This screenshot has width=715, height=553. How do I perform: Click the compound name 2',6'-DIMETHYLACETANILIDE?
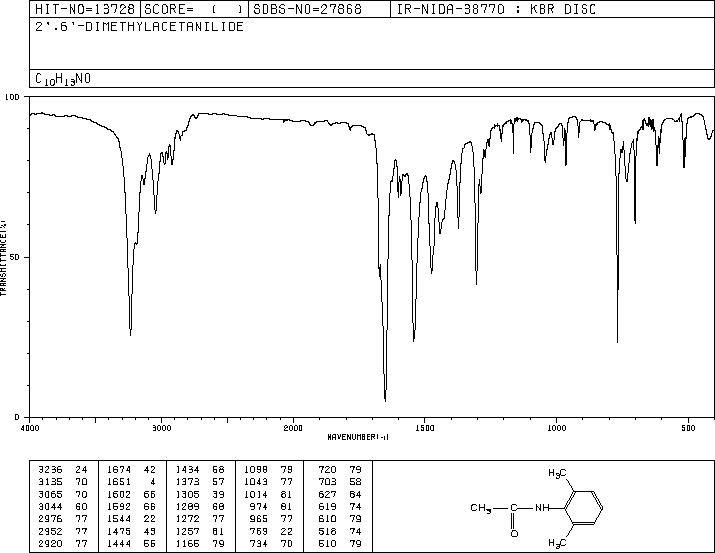[x=139, y=27]
